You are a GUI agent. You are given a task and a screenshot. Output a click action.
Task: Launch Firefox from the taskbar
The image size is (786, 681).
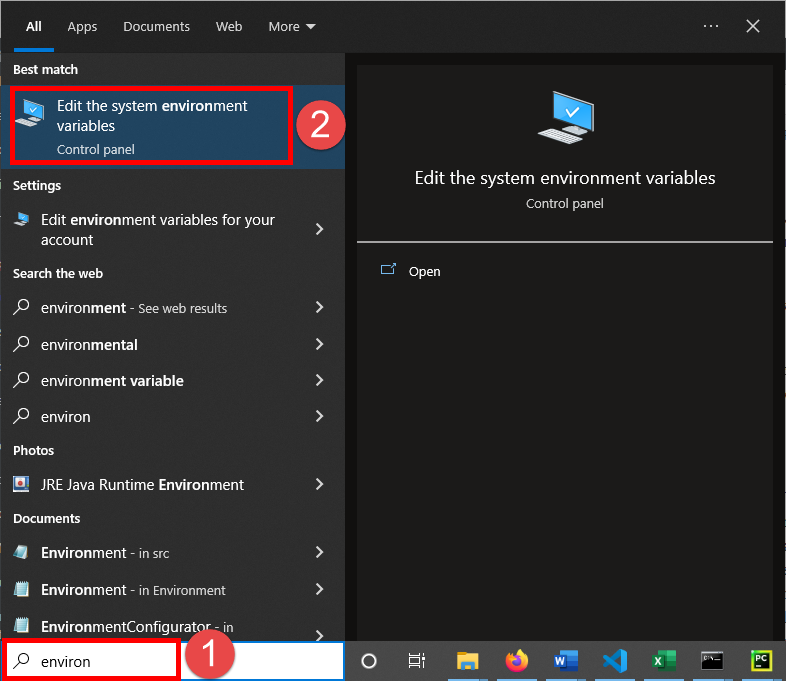tap(516, 660)
